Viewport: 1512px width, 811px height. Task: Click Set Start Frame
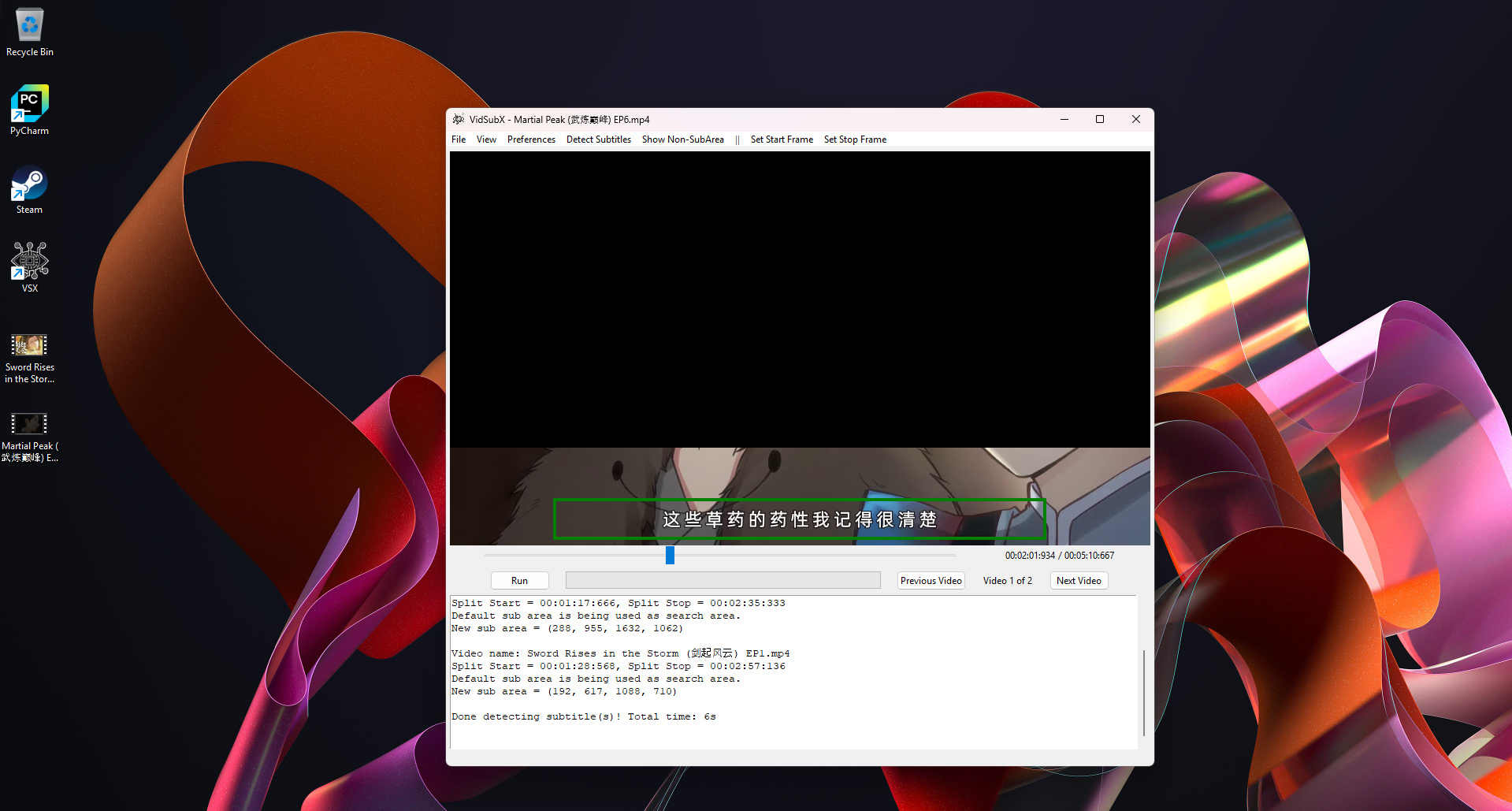tap(782, 140)
